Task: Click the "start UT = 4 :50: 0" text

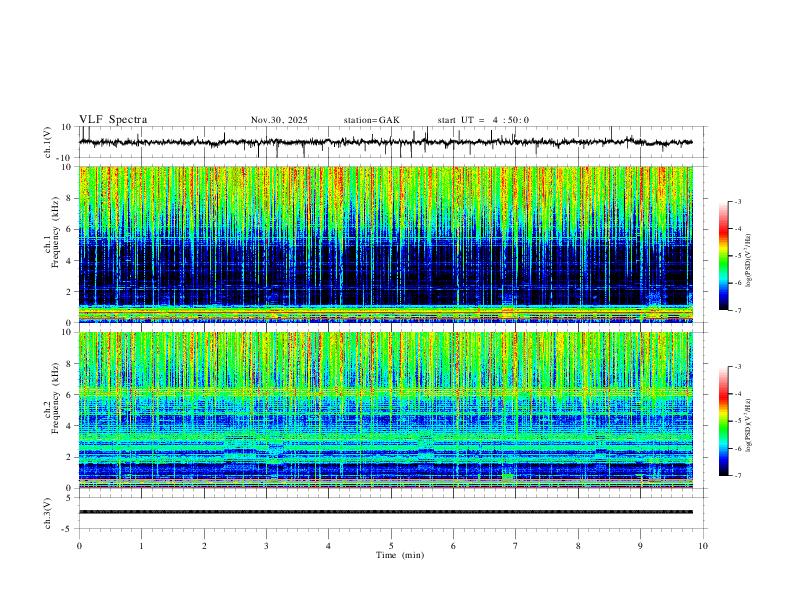Action: pyautogui.click(x=483, y=120)
